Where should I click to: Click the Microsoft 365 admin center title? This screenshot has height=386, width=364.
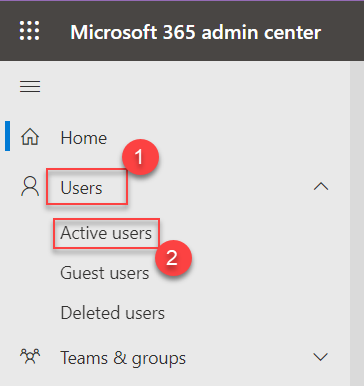pos(195,32)
